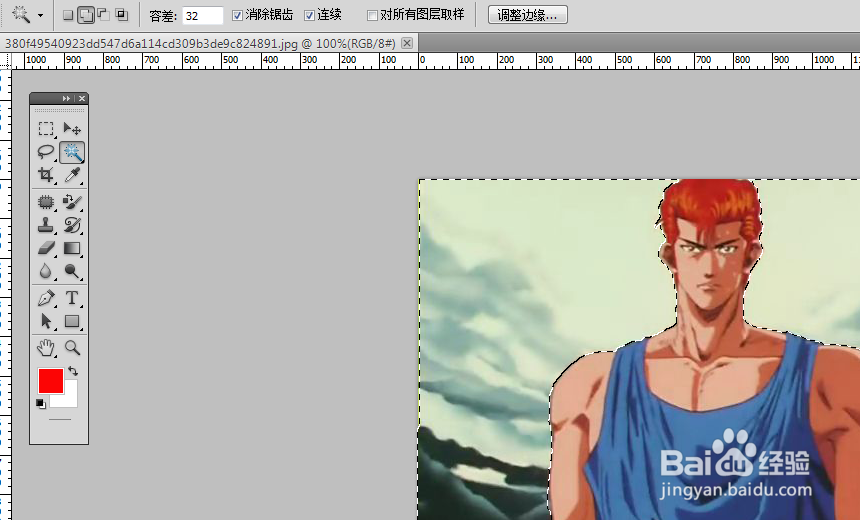Select the Pen tool

[x=46, y=298]
